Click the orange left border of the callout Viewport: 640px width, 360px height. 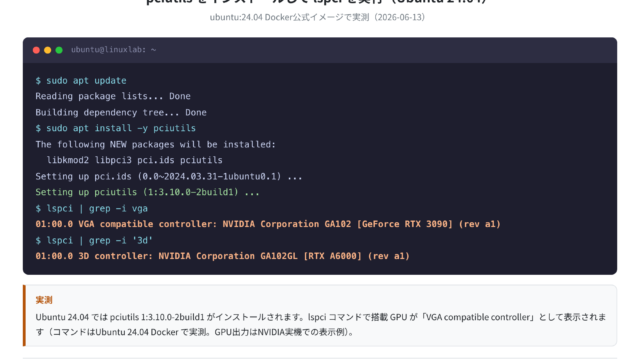click(24, 316)
